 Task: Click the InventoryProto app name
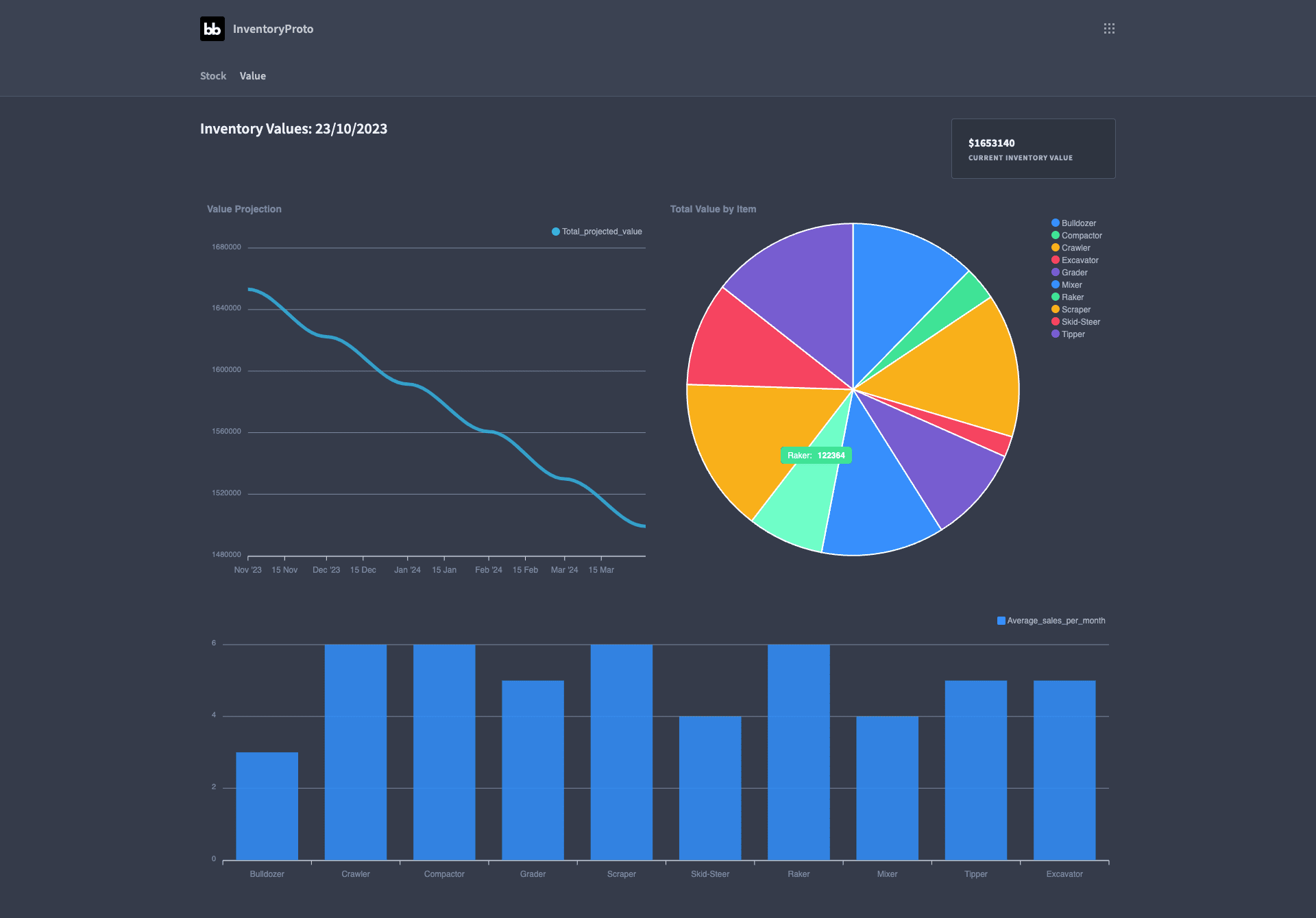(x=273, y=29)
